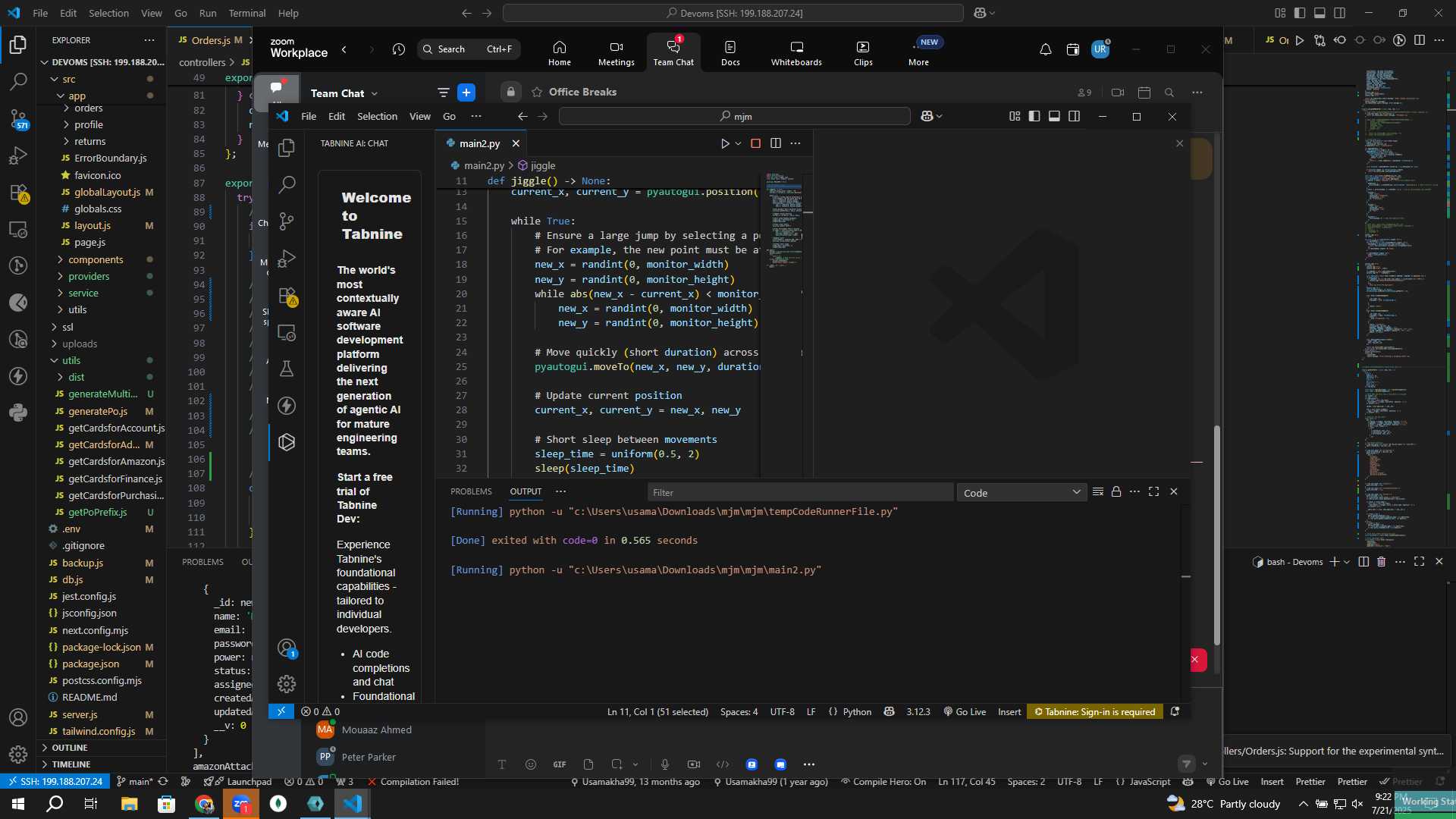Open Zoom Whiteboards

796,53
